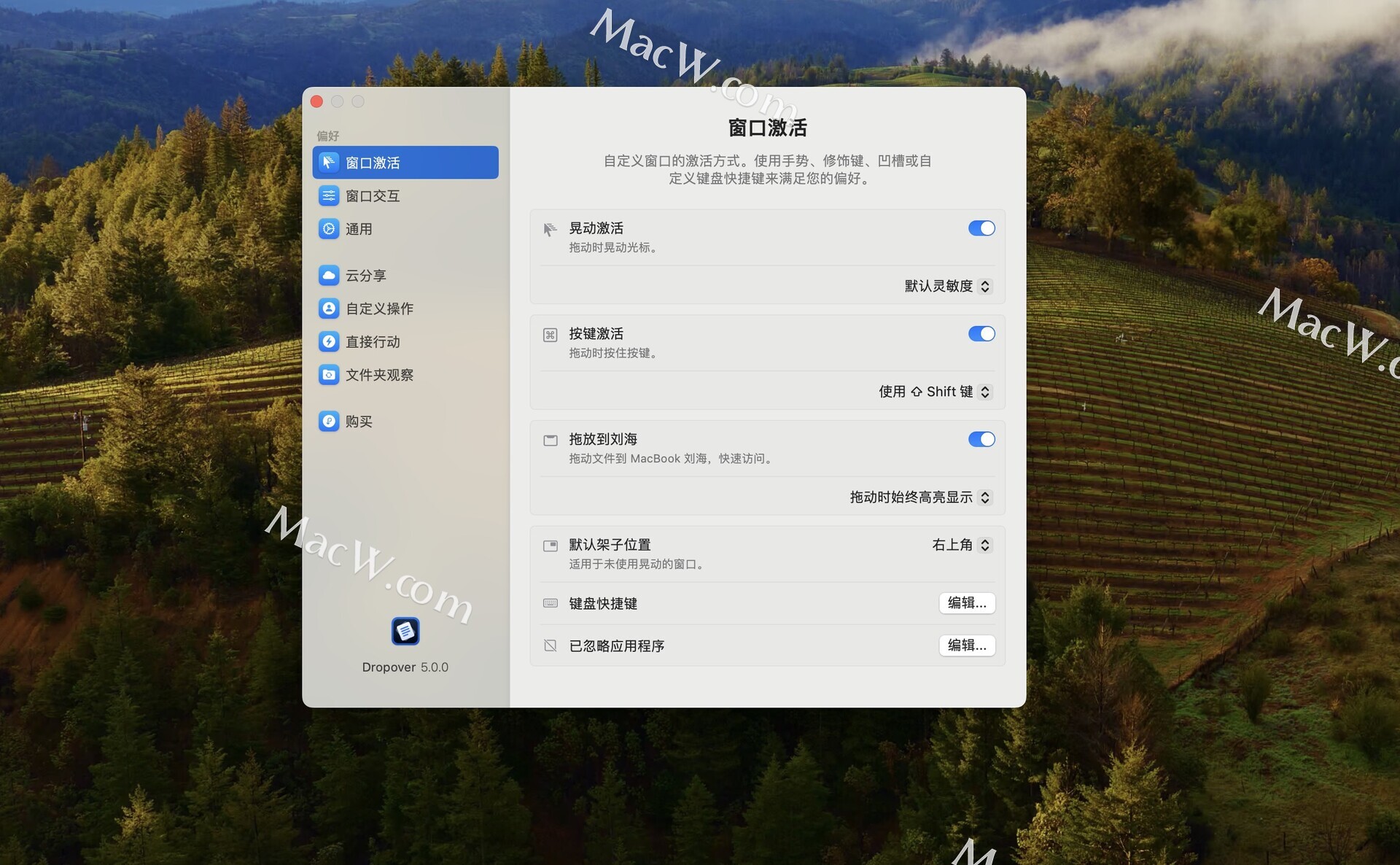Open 直接行动 section
Screen dimensions: 1400x865
[405, 341]
